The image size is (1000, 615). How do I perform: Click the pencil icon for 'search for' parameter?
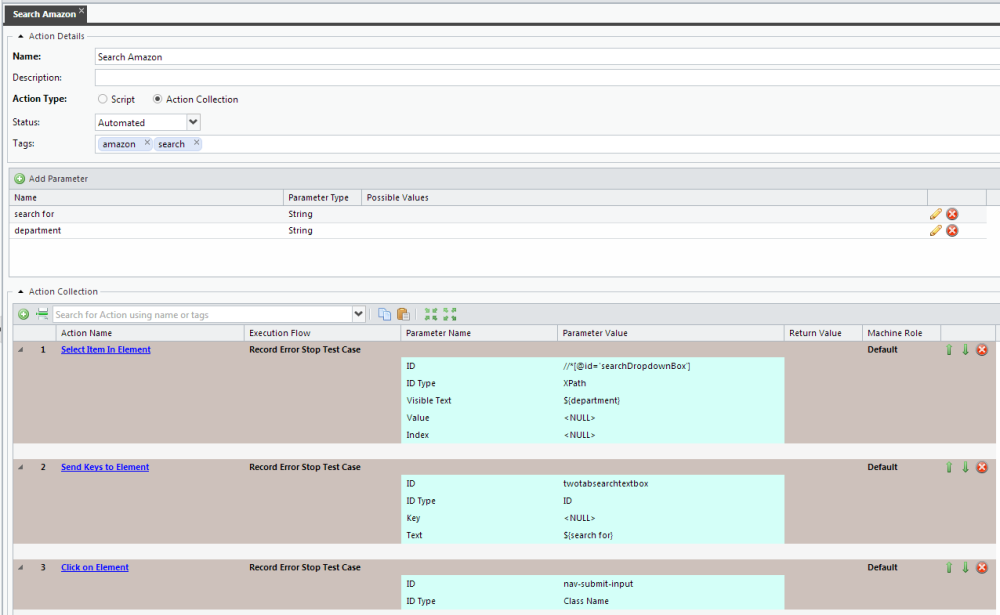point(936,214)
